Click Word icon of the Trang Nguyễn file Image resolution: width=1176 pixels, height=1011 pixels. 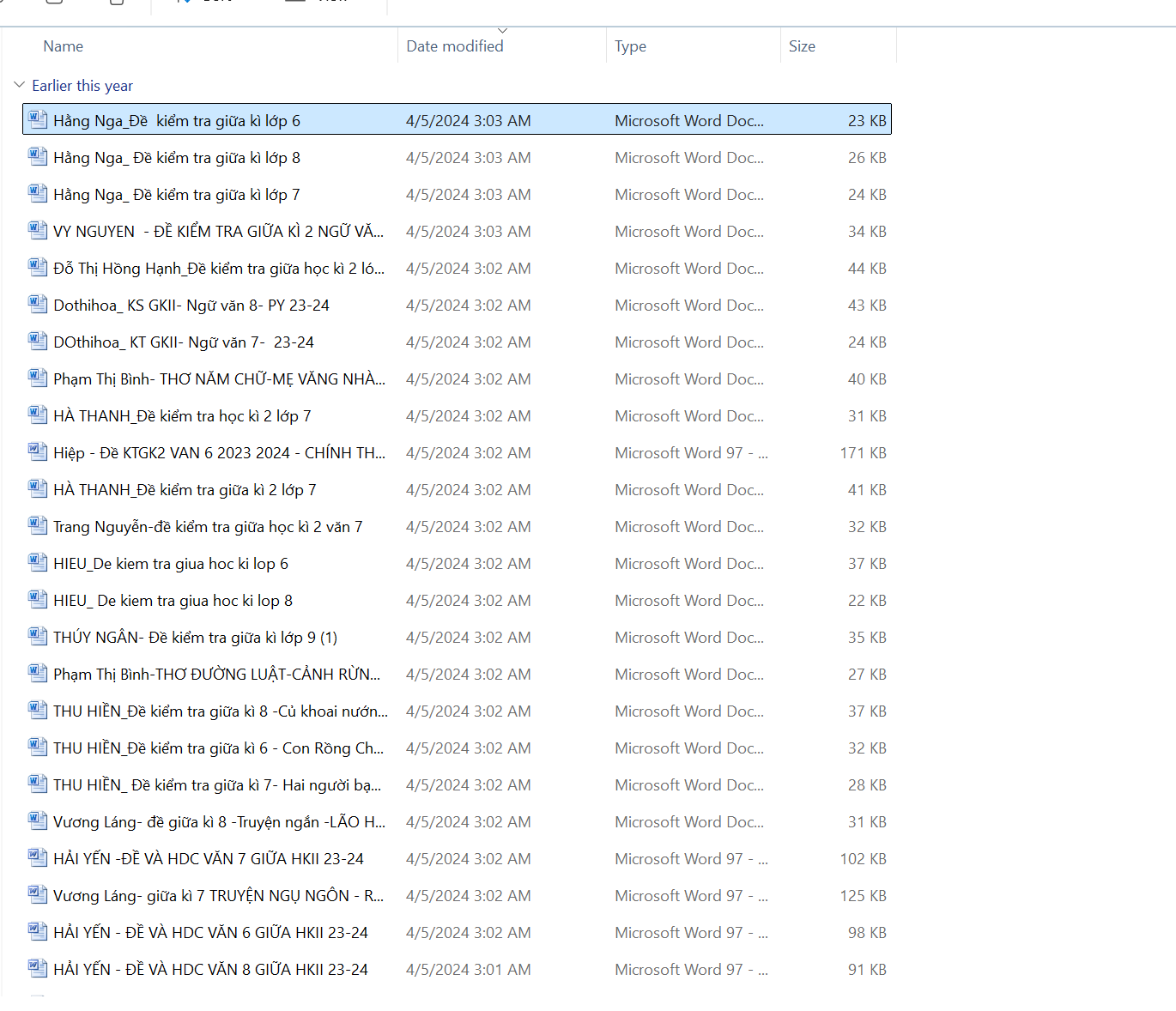point(38,525)
